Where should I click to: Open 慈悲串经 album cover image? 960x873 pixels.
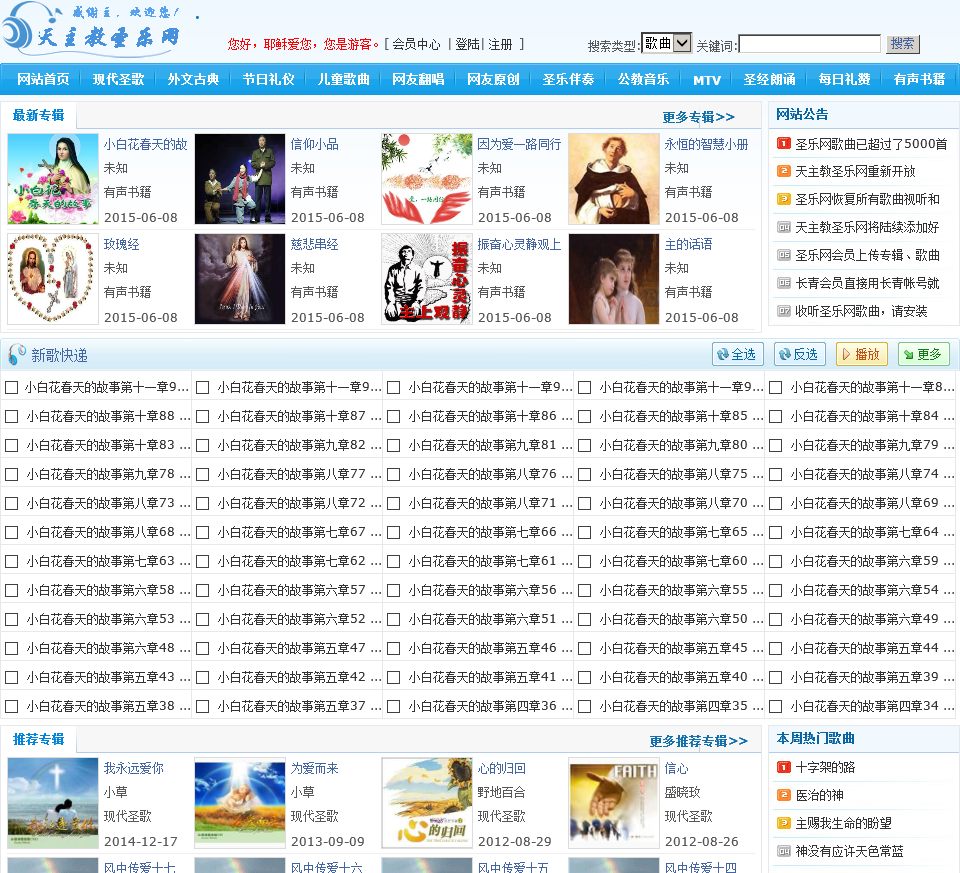[239, 279]
